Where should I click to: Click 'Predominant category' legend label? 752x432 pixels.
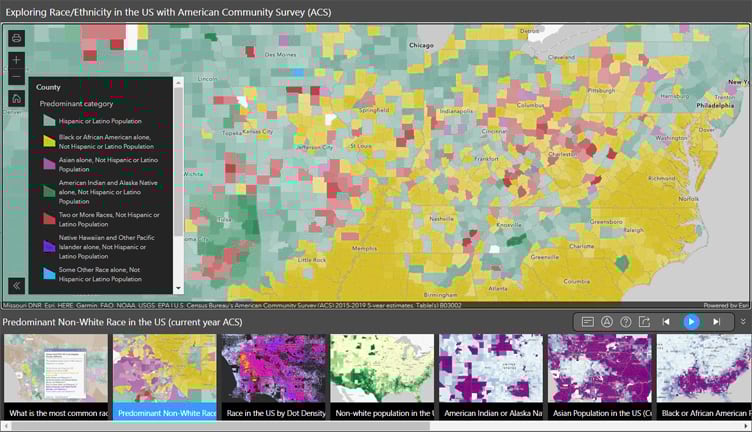click(76, 104)
